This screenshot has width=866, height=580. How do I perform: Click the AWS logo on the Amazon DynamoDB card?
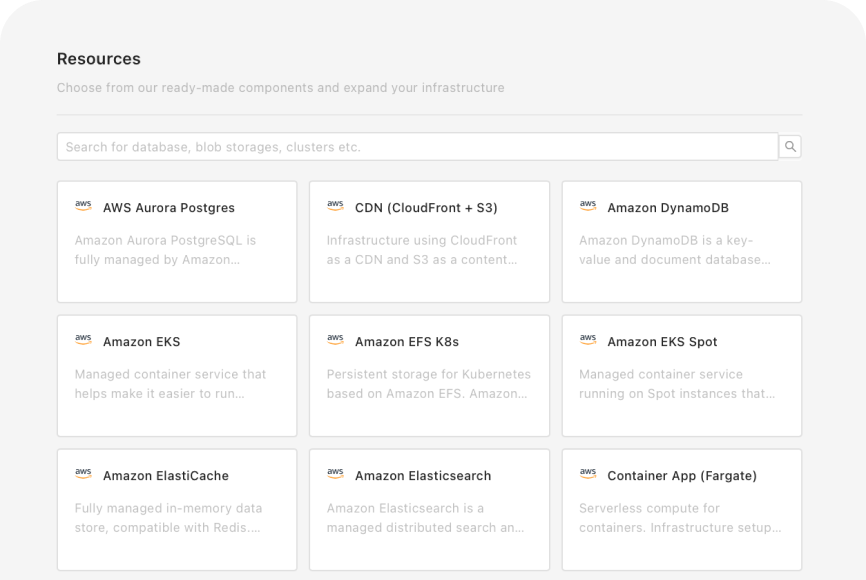(588, 206)
